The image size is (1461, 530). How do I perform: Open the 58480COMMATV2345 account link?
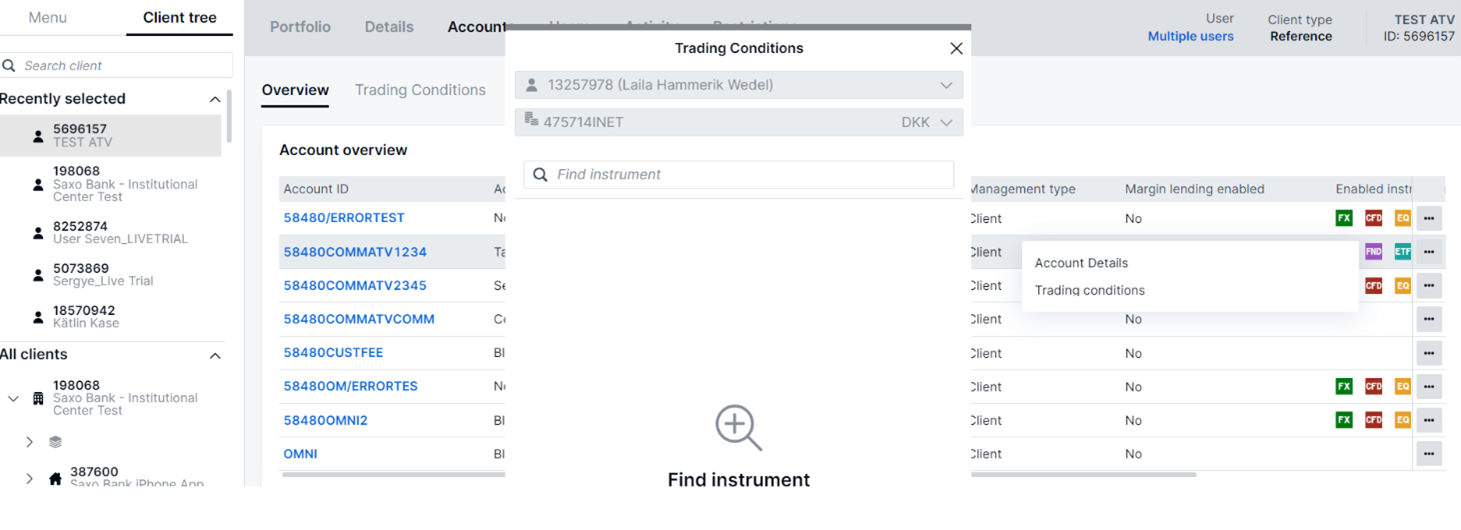click(x=355, y=285)
